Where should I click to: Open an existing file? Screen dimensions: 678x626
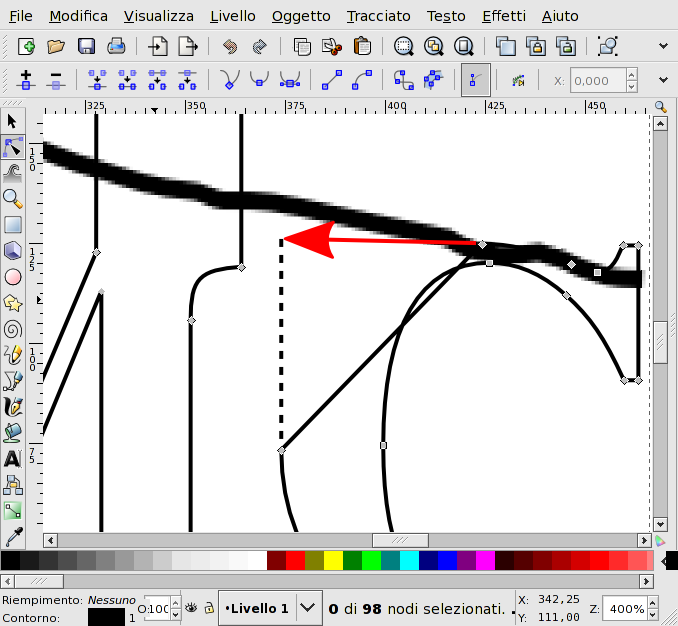tap(56, 46)
